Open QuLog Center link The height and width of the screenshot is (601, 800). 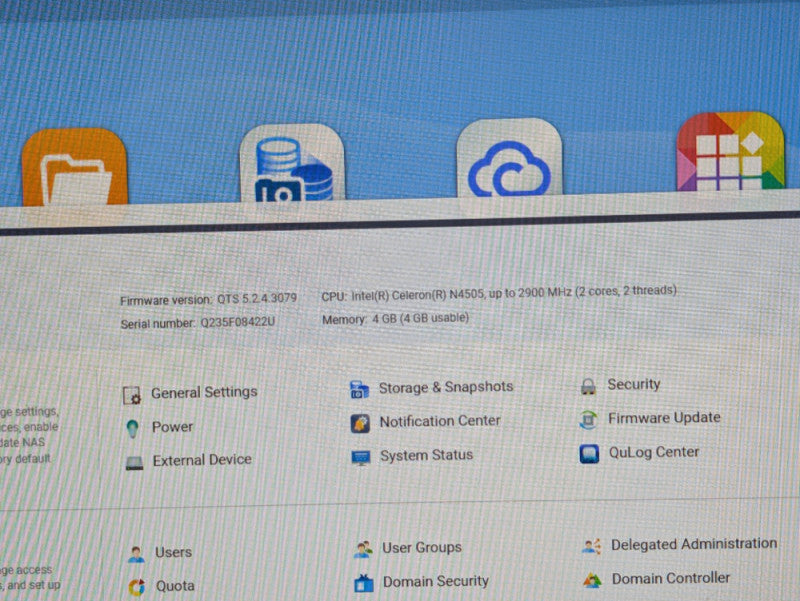pyautogui.click(x=654, y=452)
